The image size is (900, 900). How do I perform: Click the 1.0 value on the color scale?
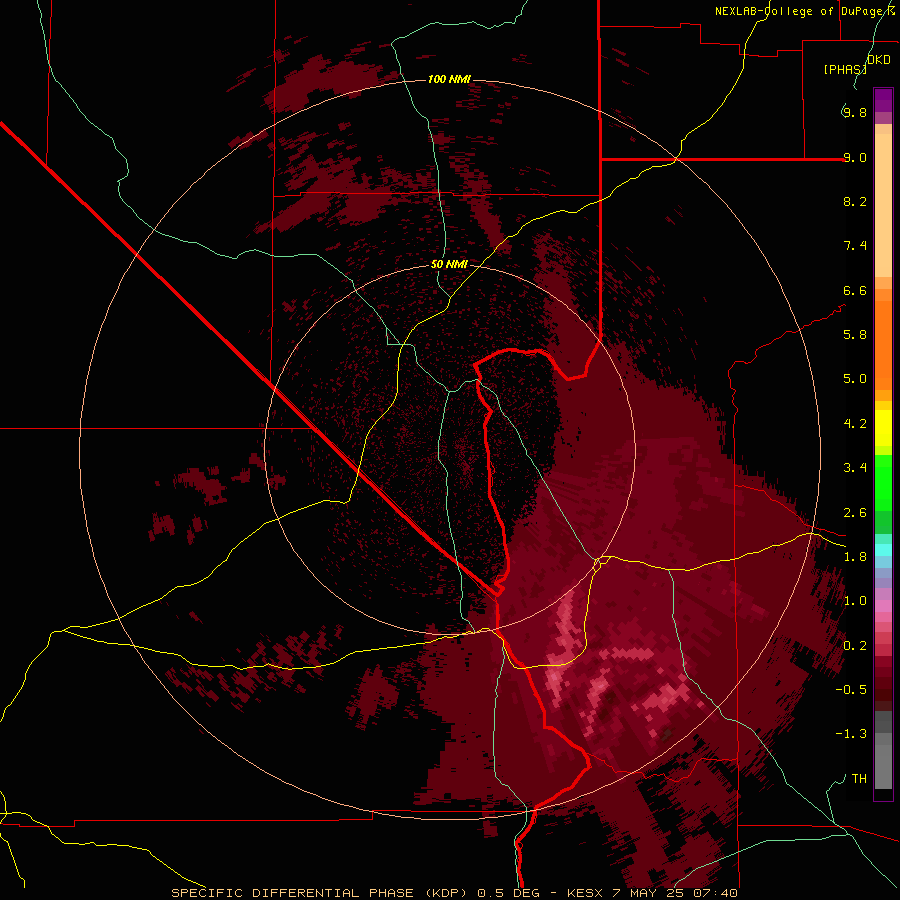tap(855, 601)
